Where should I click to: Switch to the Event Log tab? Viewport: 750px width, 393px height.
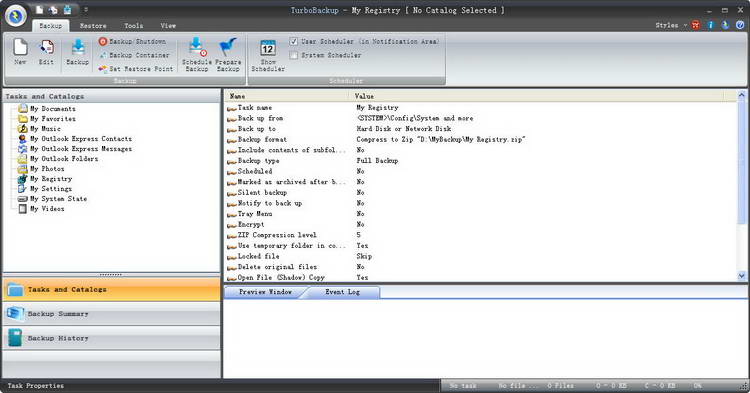coord(342,292)
